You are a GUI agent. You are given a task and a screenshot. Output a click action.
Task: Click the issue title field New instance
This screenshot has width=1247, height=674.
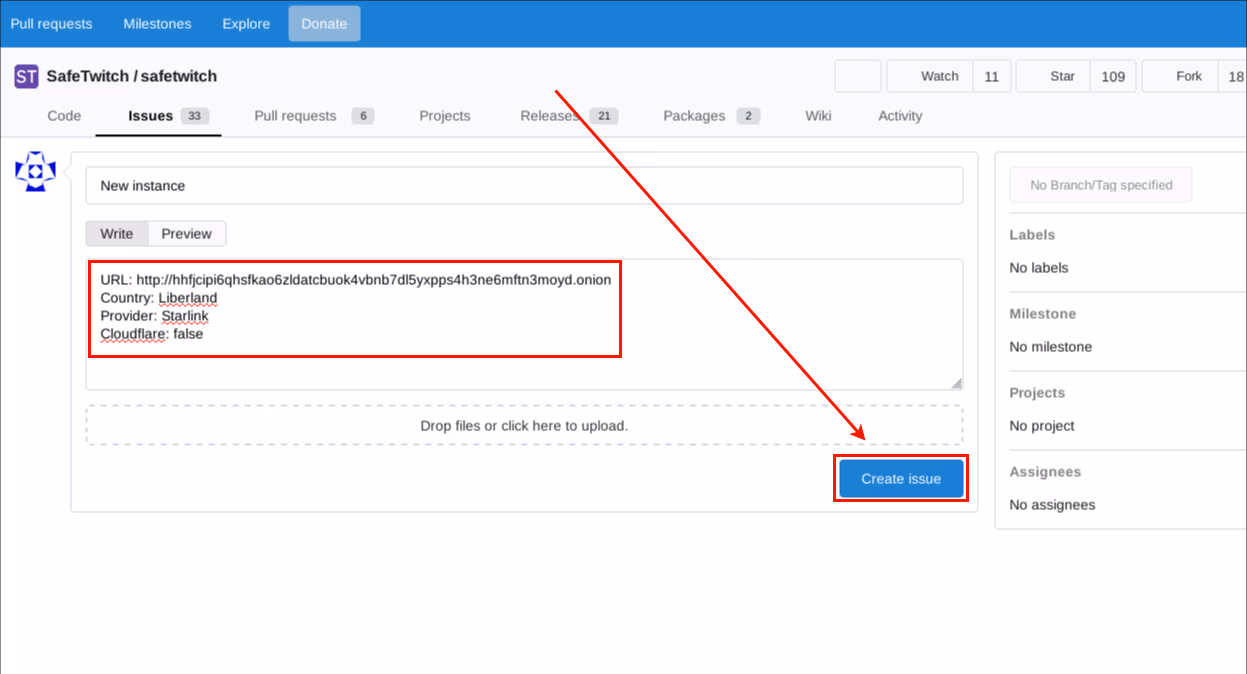(525, 185)
